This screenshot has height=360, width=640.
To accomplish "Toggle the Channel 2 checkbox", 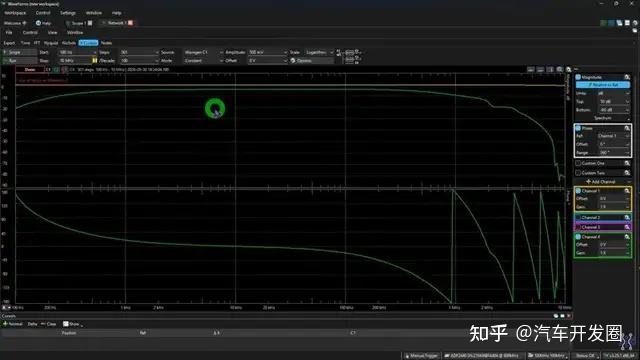I will pos(578,218).
